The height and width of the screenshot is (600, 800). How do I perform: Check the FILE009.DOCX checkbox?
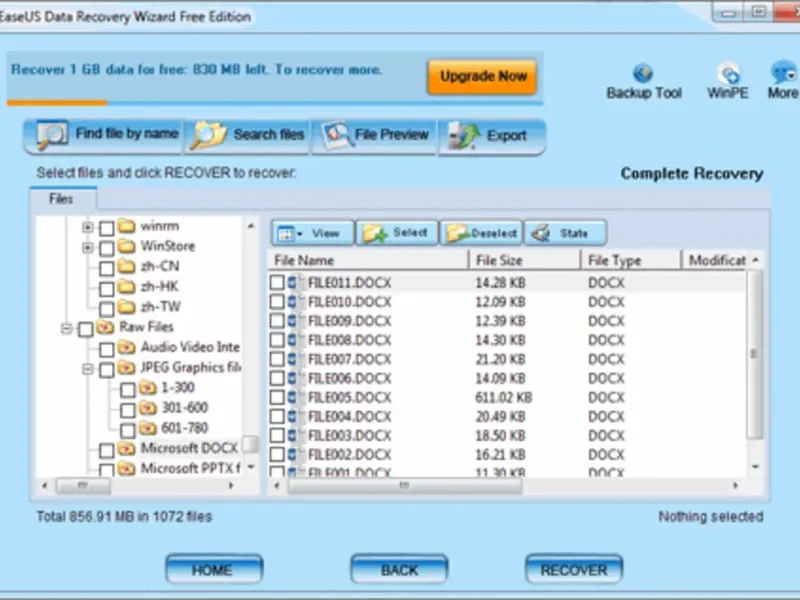coord(277,321)
